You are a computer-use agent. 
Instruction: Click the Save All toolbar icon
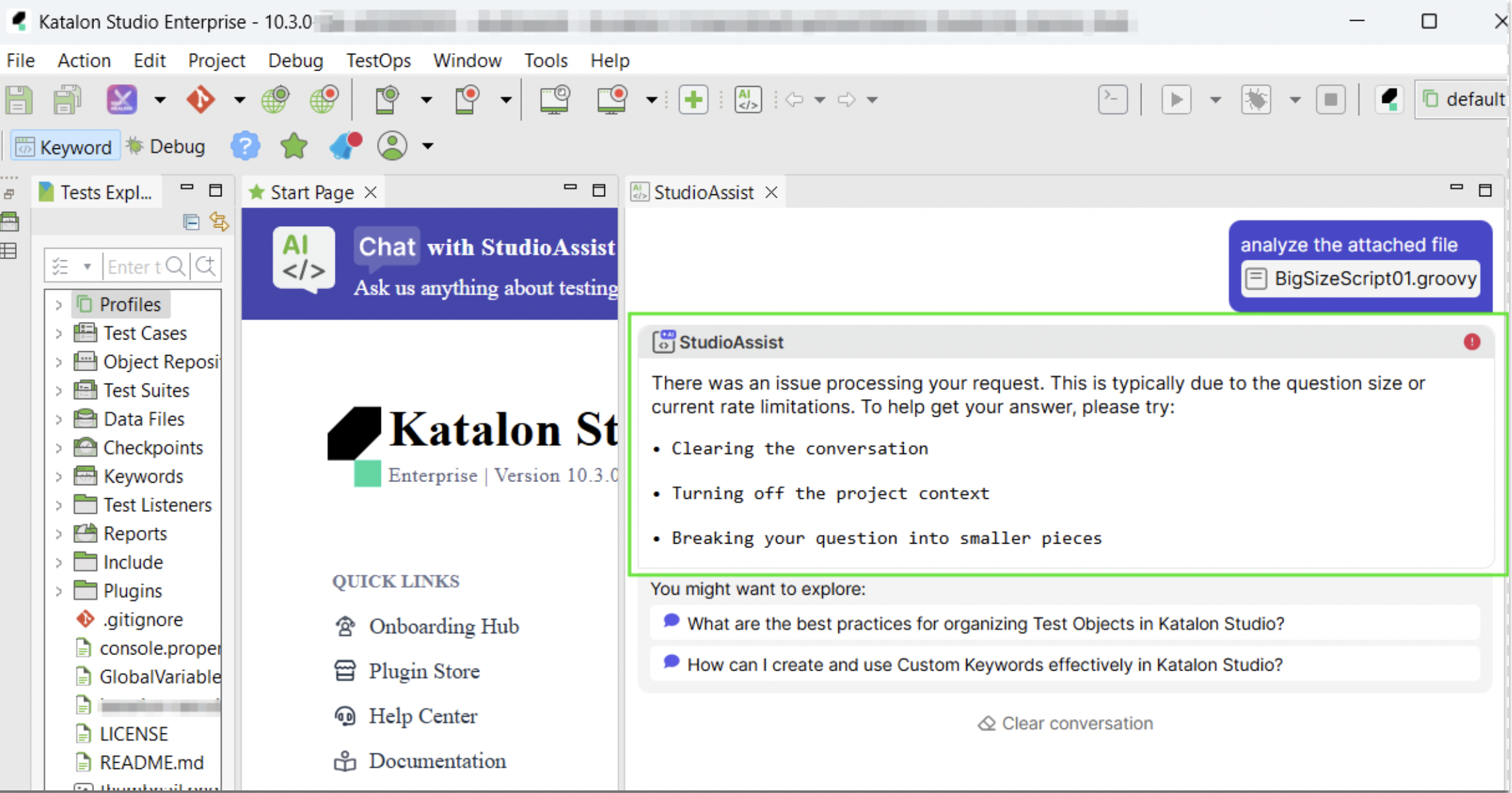click(67, 100)
